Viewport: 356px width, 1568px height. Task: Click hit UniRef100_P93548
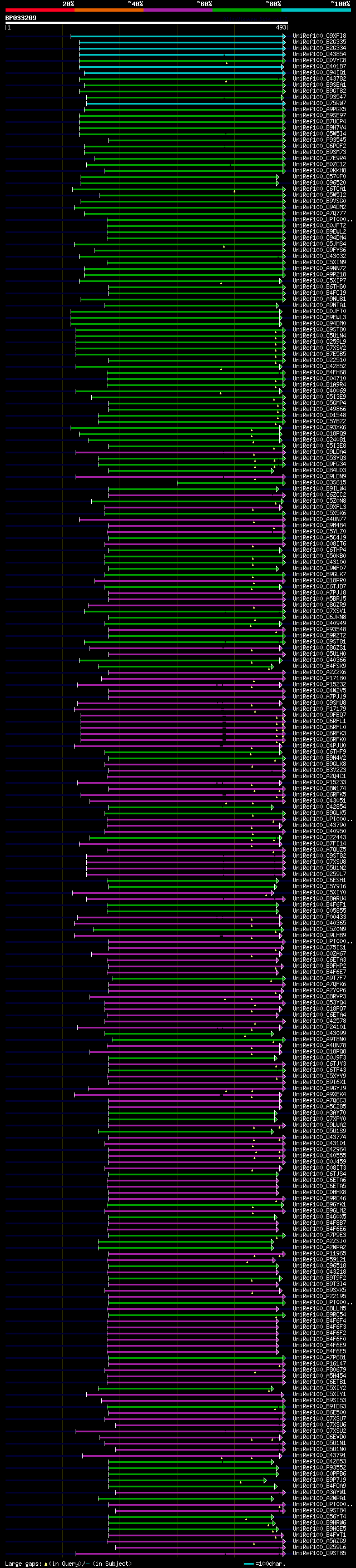319,630
